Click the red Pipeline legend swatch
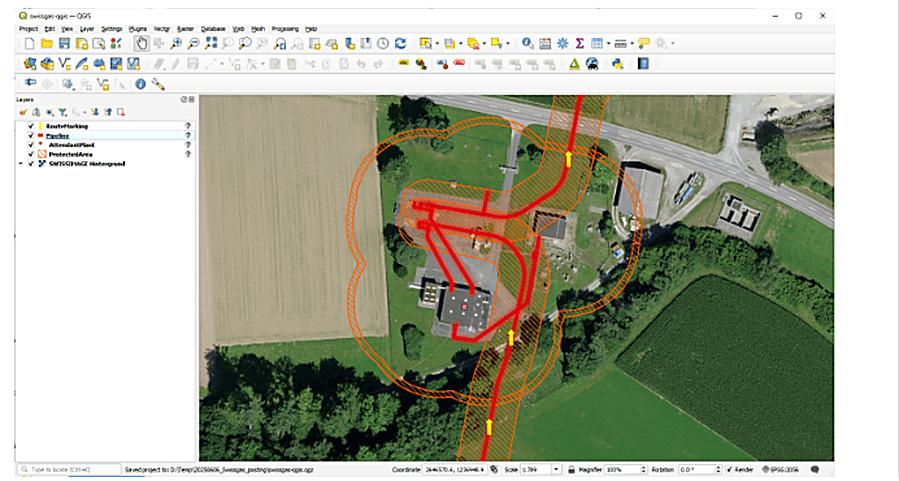 coord(40,135)
